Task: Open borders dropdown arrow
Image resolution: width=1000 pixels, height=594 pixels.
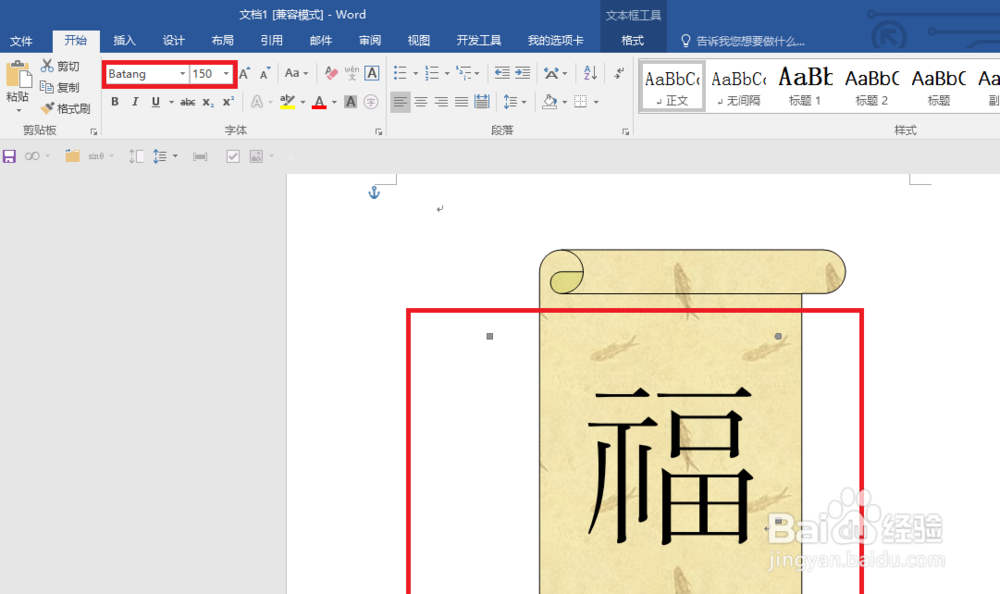Action: [x=596, y=102]
